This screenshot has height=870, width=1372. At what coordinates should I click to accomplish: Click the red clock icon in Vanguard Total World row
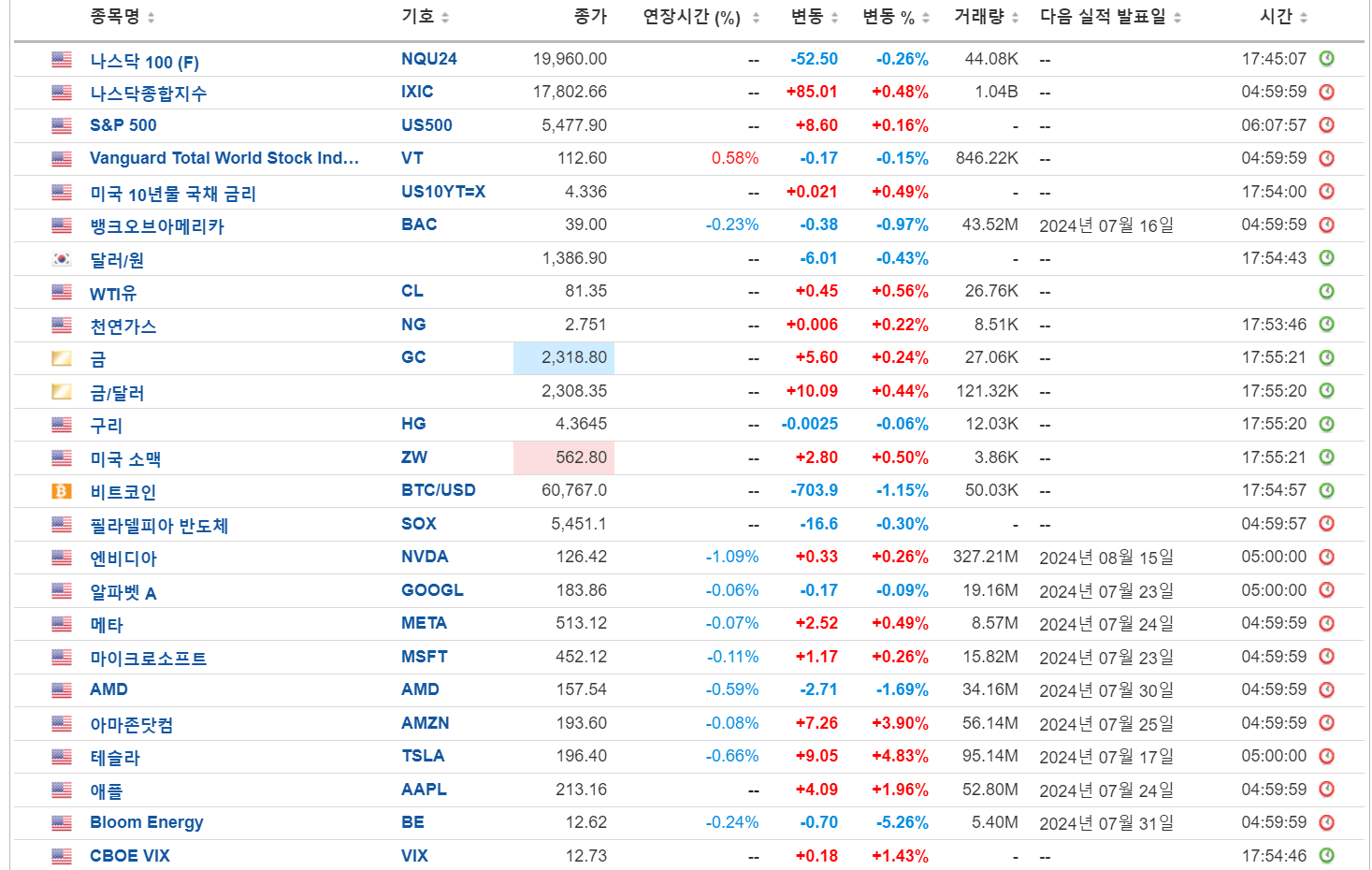click(1326, 158)
